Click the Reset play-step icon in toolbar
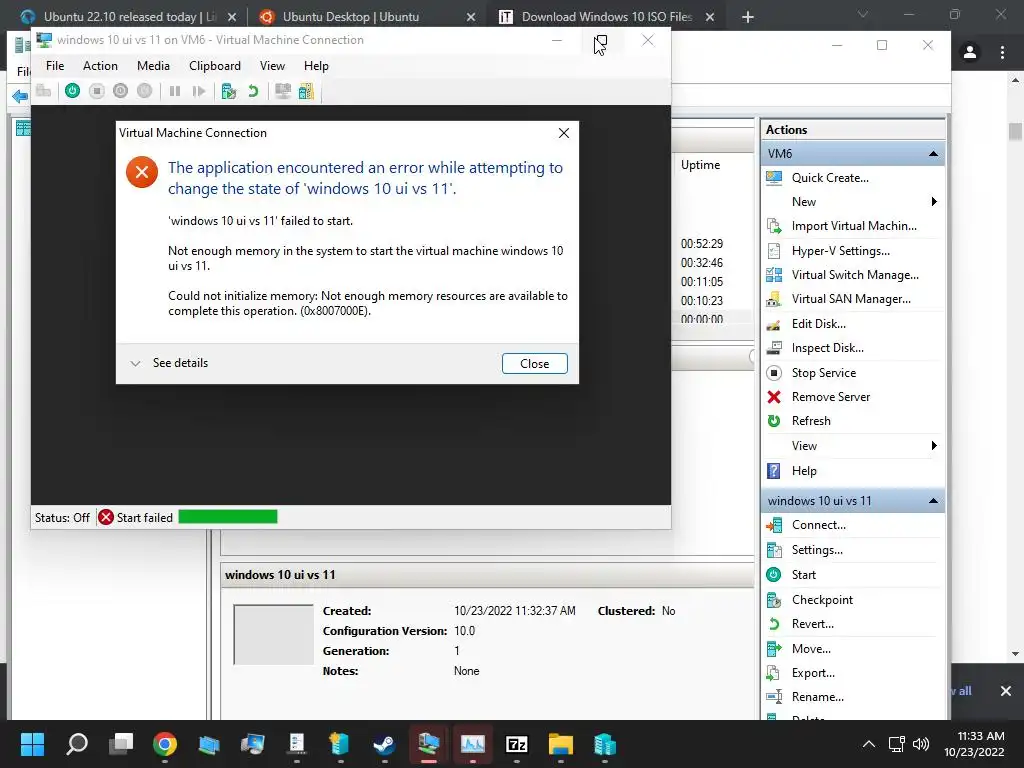The width and height of the screenshot is (1024, 768). (x=199, y=91)
